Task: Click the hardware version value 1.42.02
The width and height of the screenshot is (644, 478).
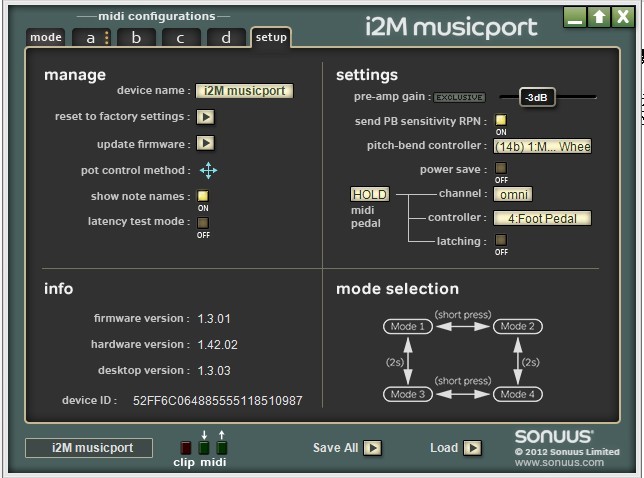Action: 218,345
